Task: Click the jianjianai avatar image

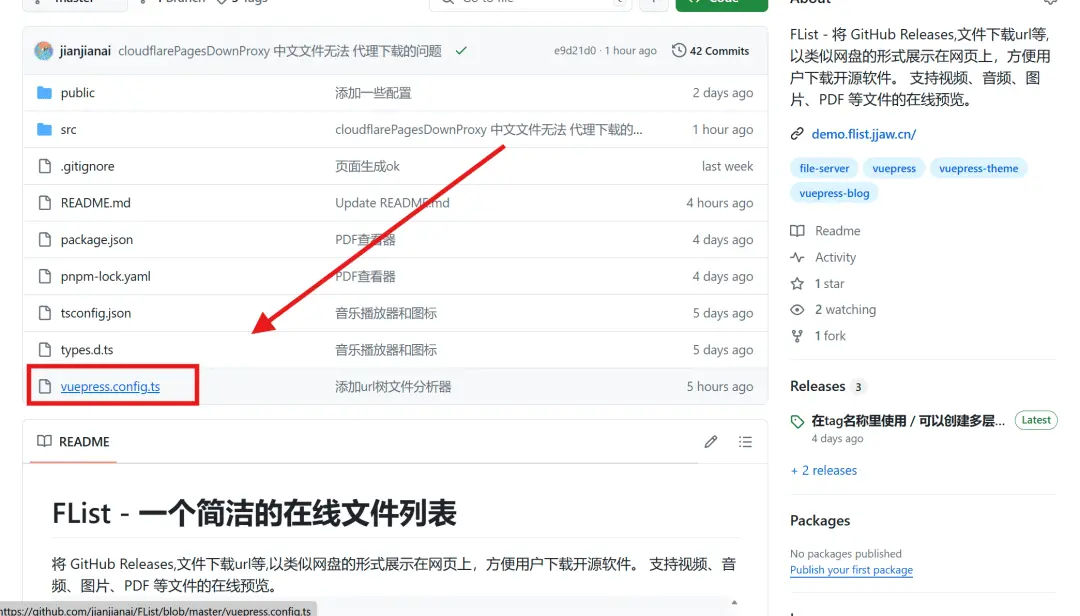Action: pos(43,51)
